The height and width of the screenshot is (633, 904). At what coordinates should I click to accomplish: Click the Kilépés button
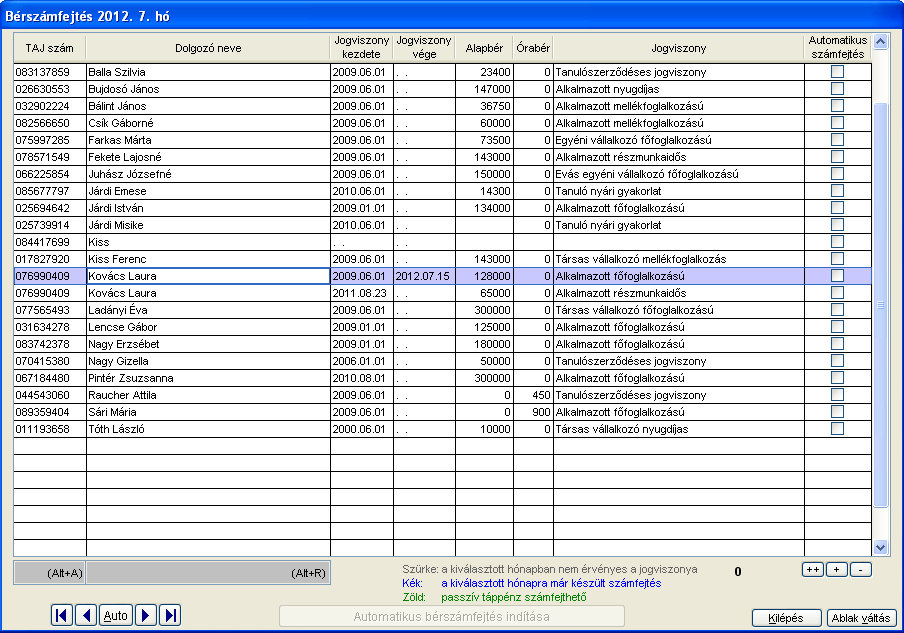(786, 618)
